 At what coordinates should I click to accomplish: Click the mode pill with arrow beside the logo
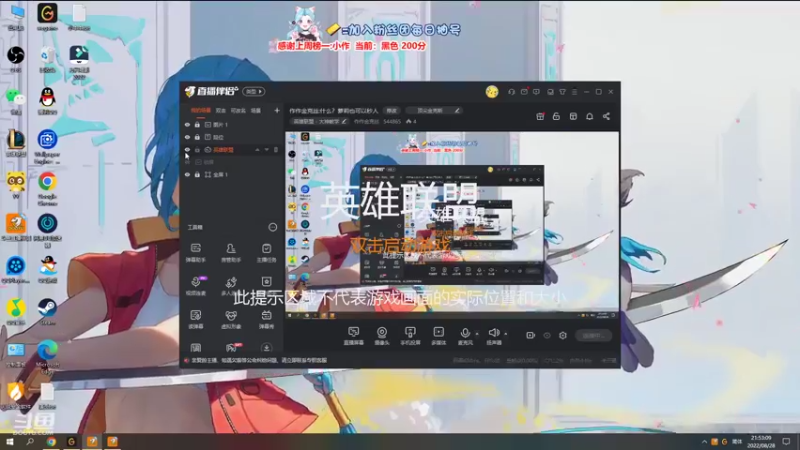coord(254,91)
